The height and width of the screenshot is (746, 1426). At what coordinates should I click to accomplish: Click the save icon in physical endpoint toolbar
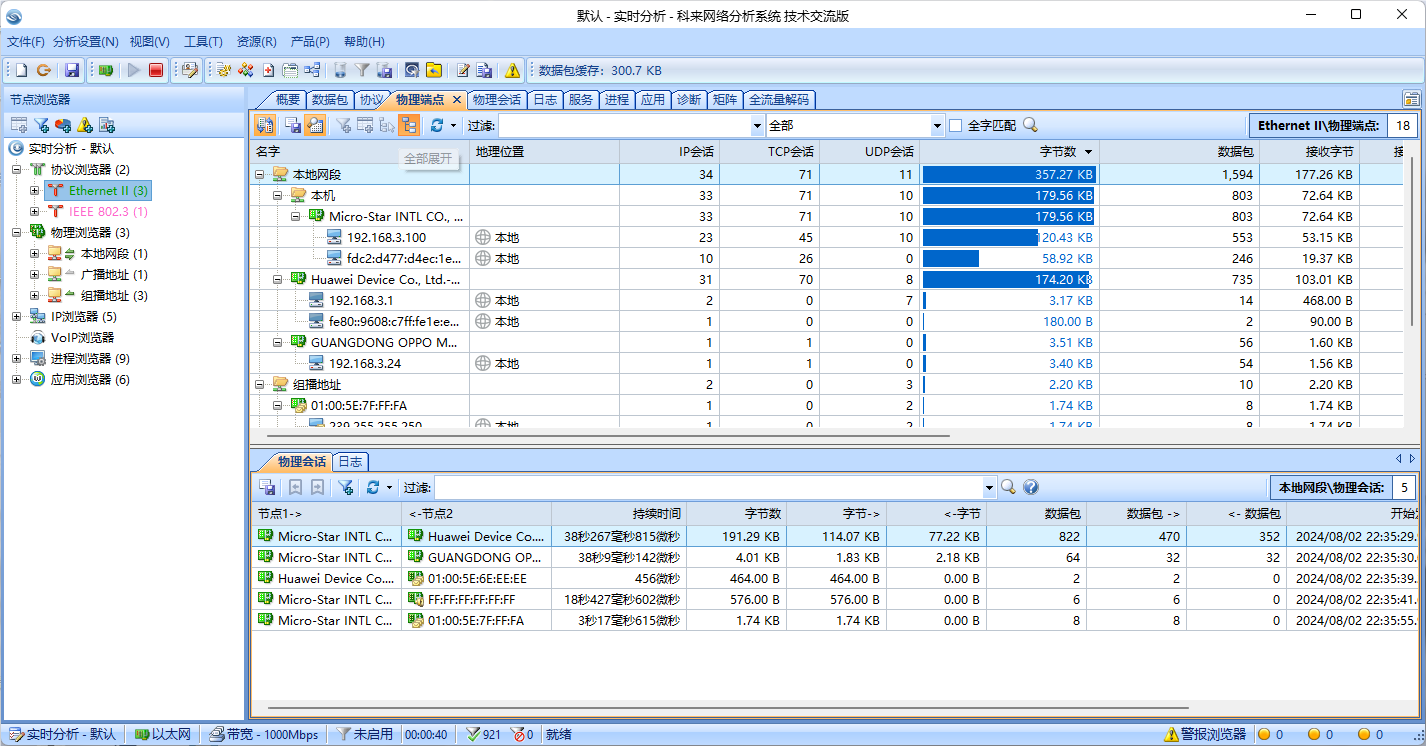pos(293,125)
